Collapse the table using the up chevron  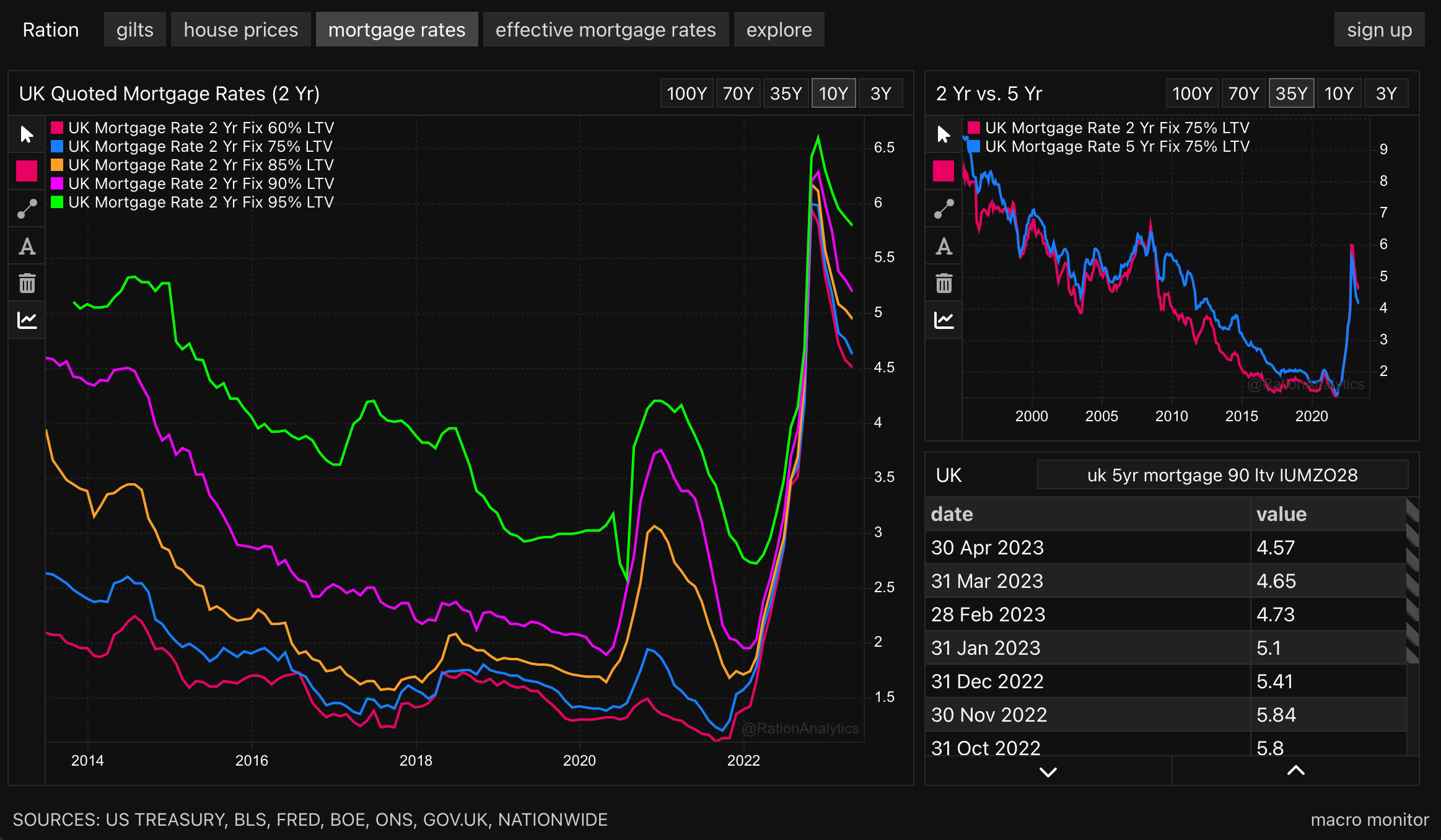click(1296, 771)
